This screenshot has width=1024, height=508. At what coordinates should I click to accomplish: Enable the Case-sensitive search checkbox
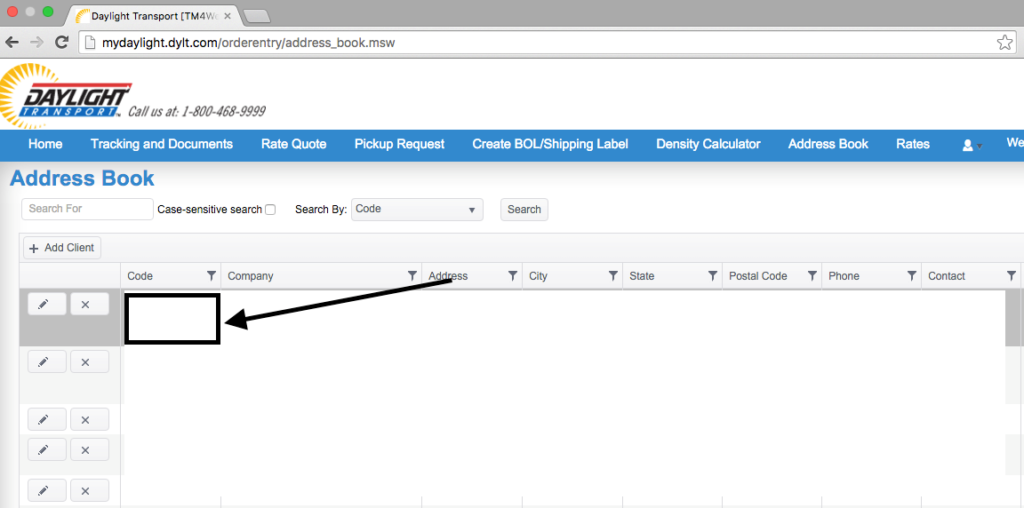pos(270,210)
